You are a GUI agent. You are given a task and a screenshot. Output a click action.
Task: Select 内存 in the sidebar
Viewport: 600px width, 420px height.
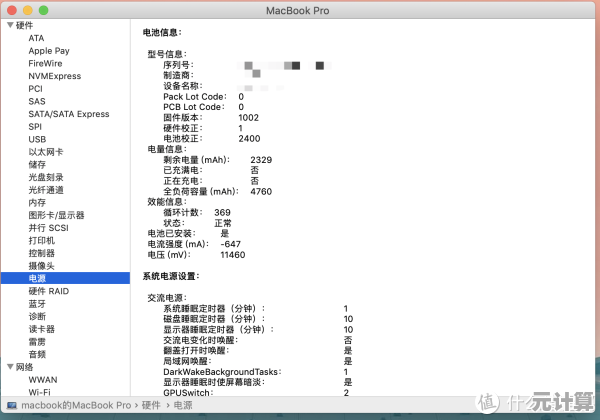click(37, 202)
